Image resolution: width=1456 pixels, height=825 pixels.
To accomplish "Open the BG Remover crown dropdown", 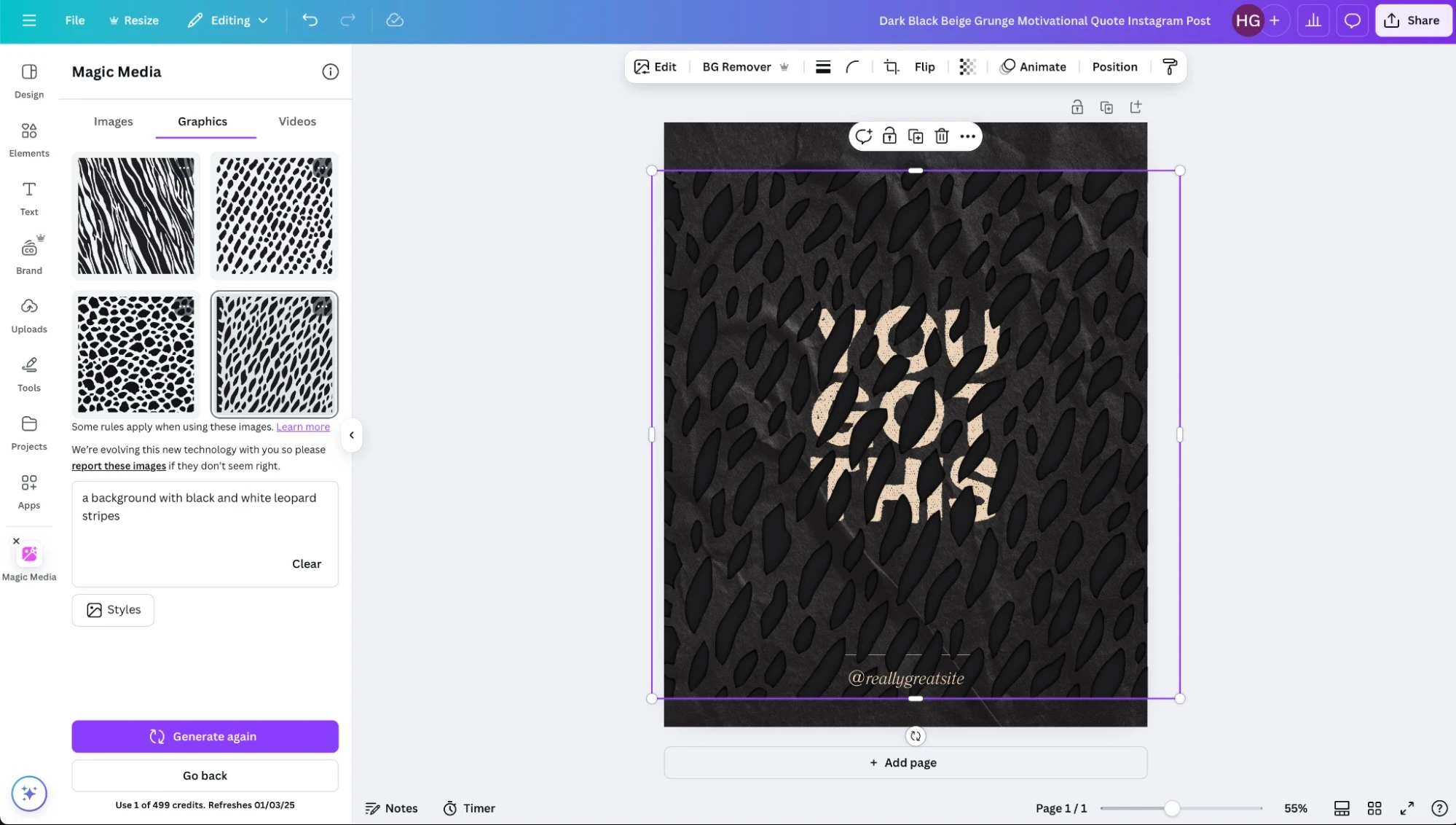I will [x=784, y=66].
